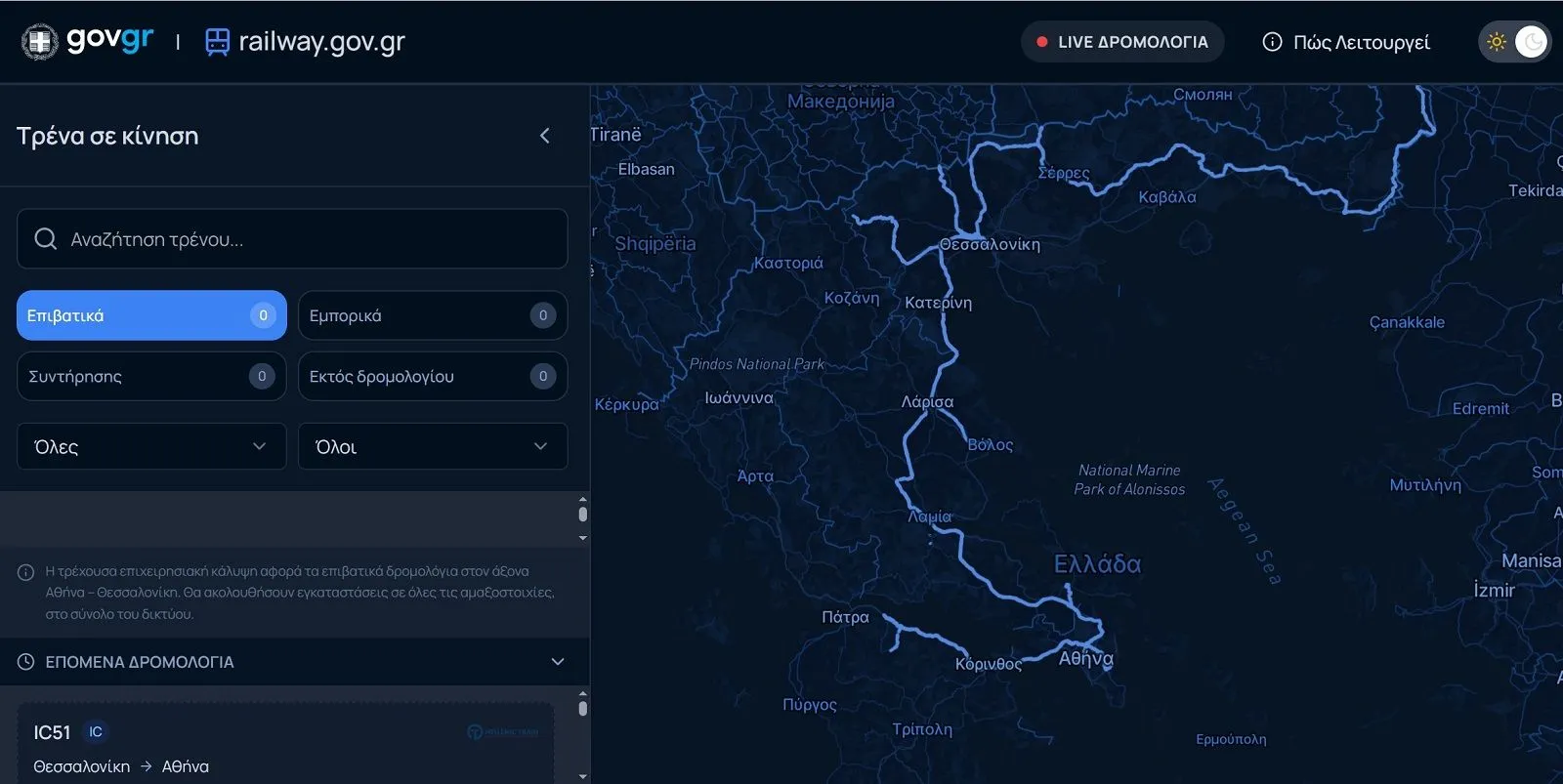Click the sun light-mode icon
1563x784 pixels.
click(x=1496, y=42)
